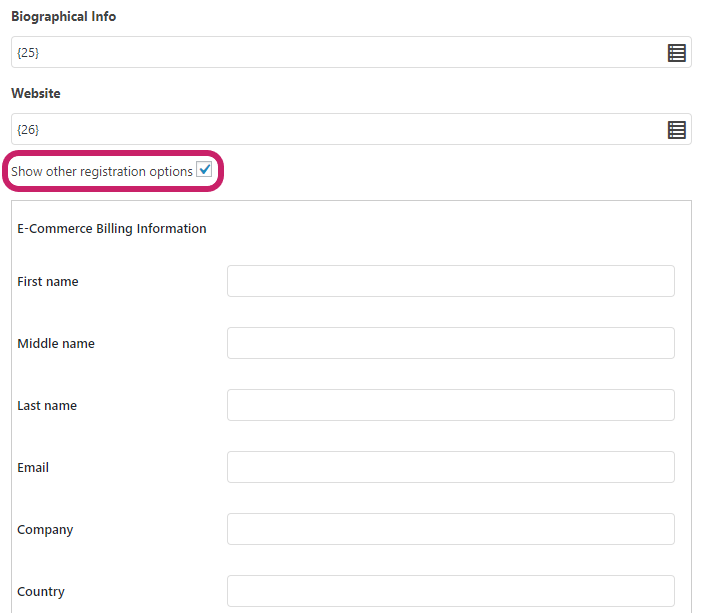Click the Country label text
The image size is (702, 613).
[41, 592]
